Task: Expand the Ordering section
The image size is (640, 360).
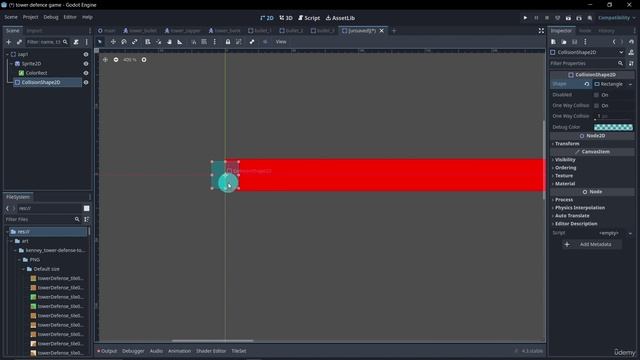Action: pos(565,168)
